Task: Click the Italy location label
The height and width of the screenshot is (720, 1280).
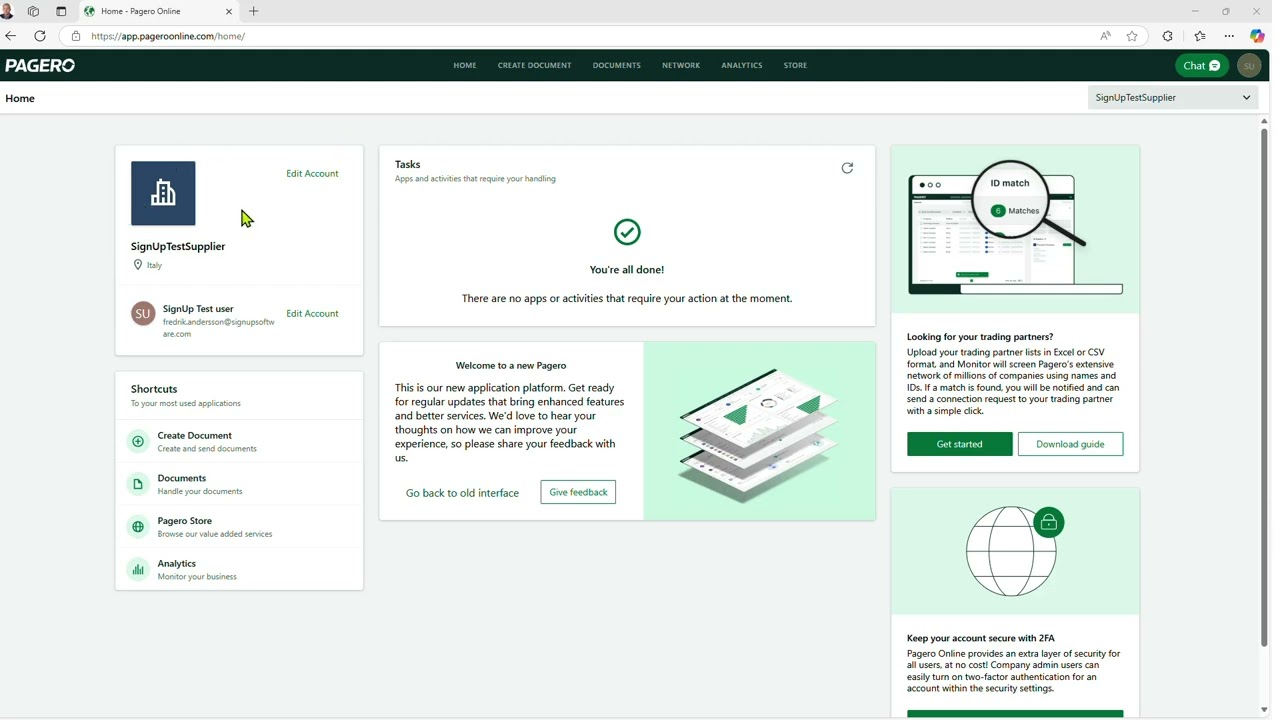Action: pos(154,265)
